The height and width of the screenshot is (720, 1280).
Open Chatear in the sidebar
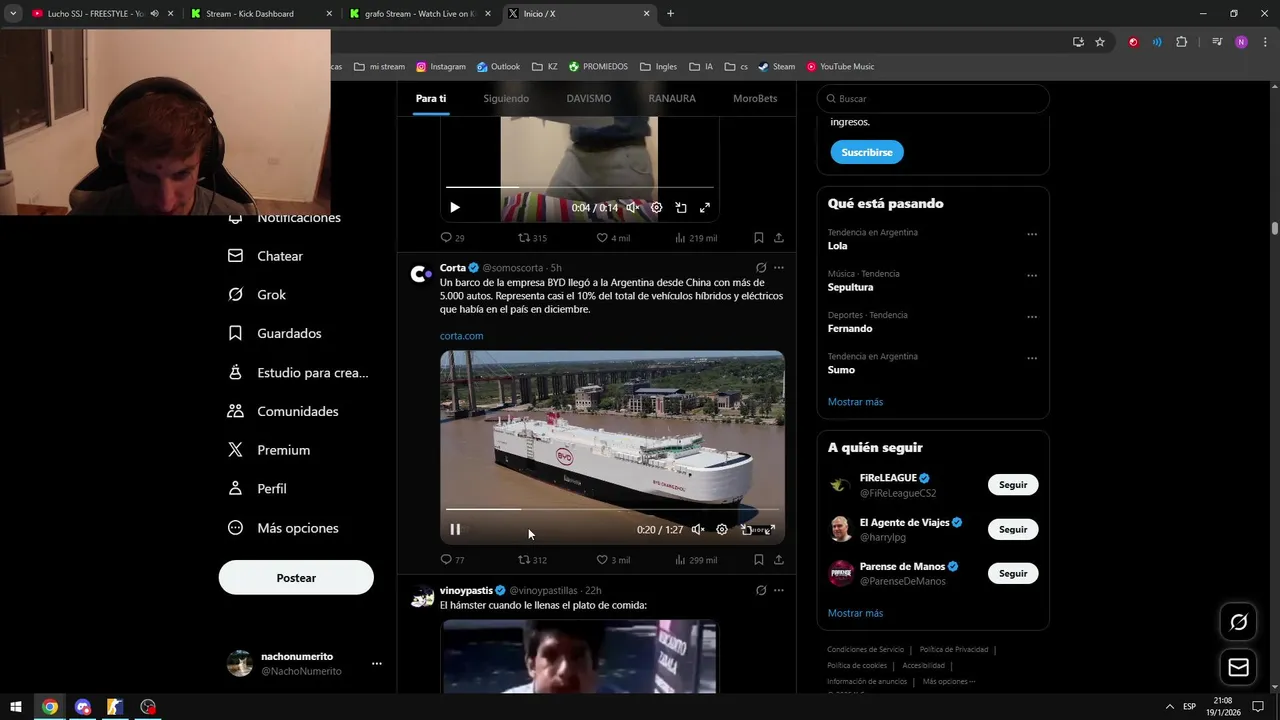click(266, 256)
